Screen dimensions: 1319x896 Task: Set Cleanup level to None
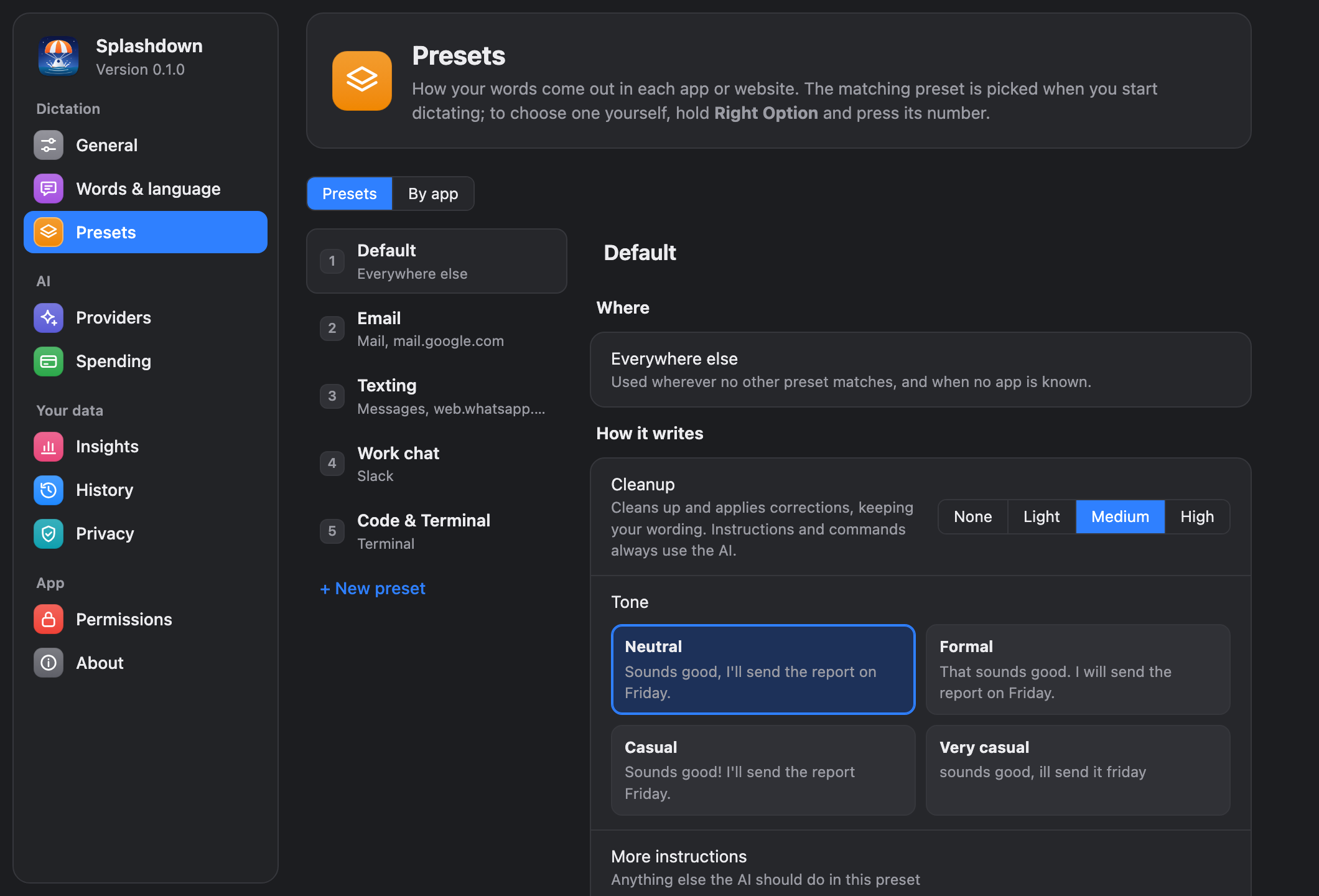[x=973, y=516]
